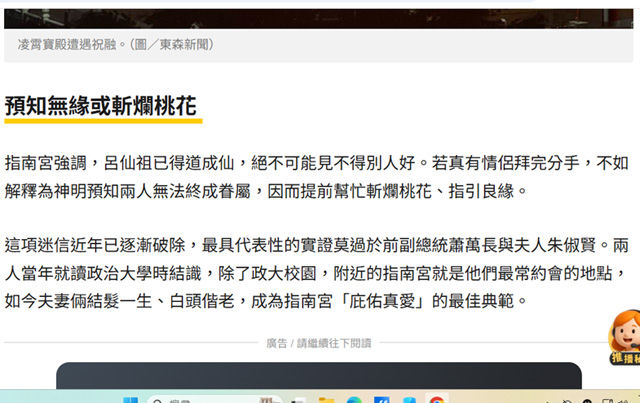Click the orange-haired push notification avatar
640x403 pixels.
pyautogui.click(x=625, y=337)
